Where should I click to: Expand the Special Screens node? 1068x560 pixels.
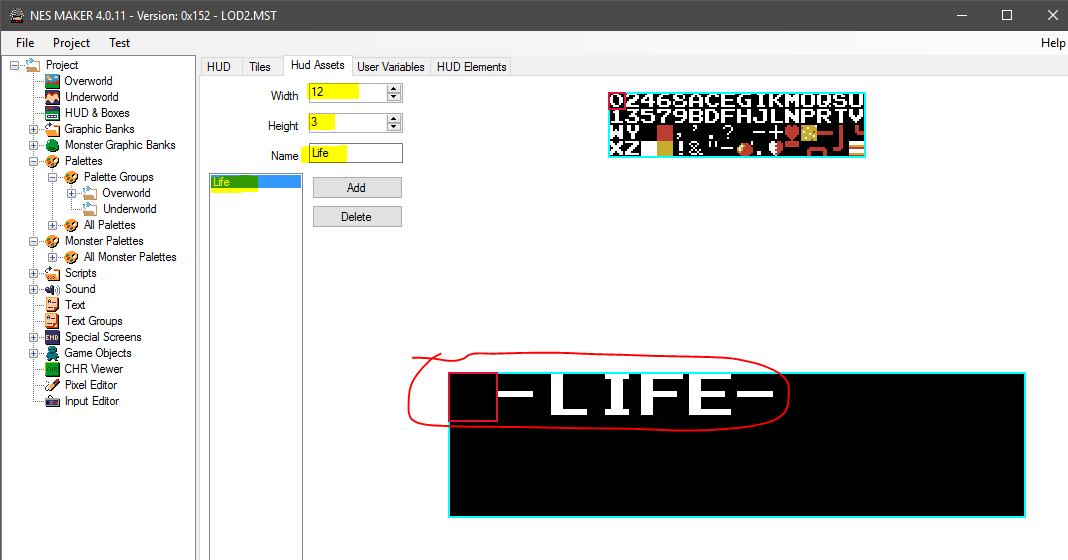(33, 337)
